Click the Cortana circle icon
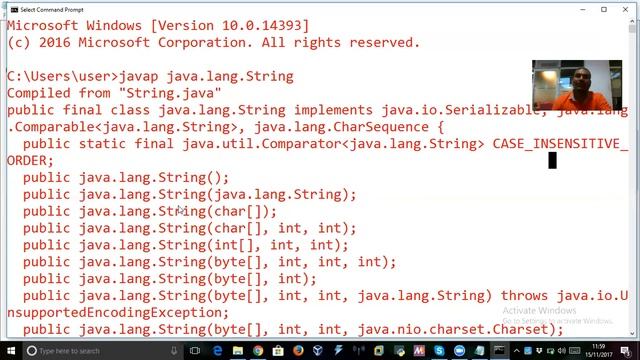640x360 pixels. 31,351
